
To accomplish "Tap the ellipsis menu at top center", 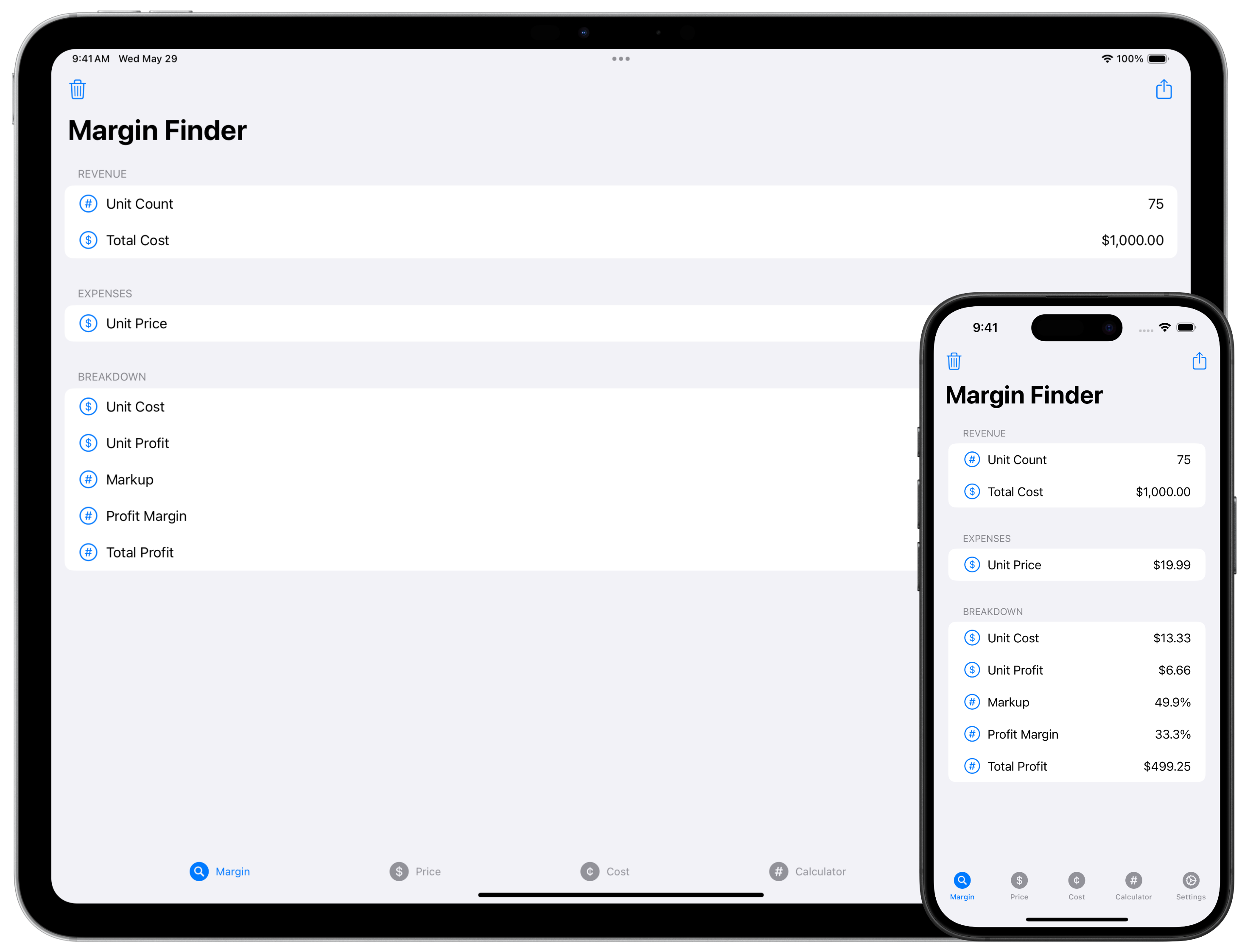I will pos(620,58).
